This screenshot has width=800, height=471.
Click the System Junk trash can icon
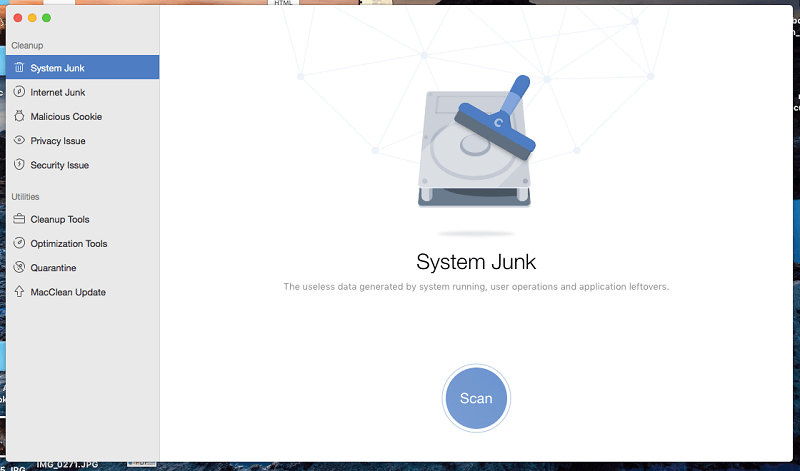tap(19, 67)
